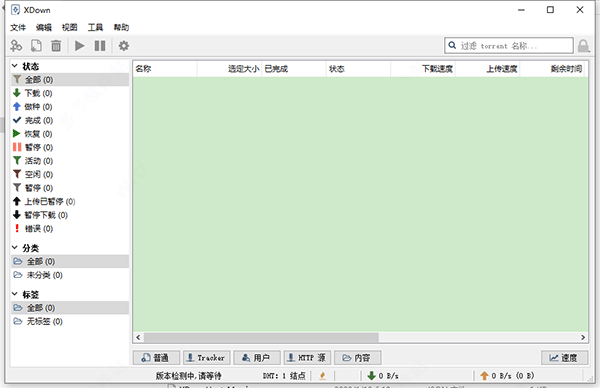Click the resume (play) toolbar button

click(80, 46)
